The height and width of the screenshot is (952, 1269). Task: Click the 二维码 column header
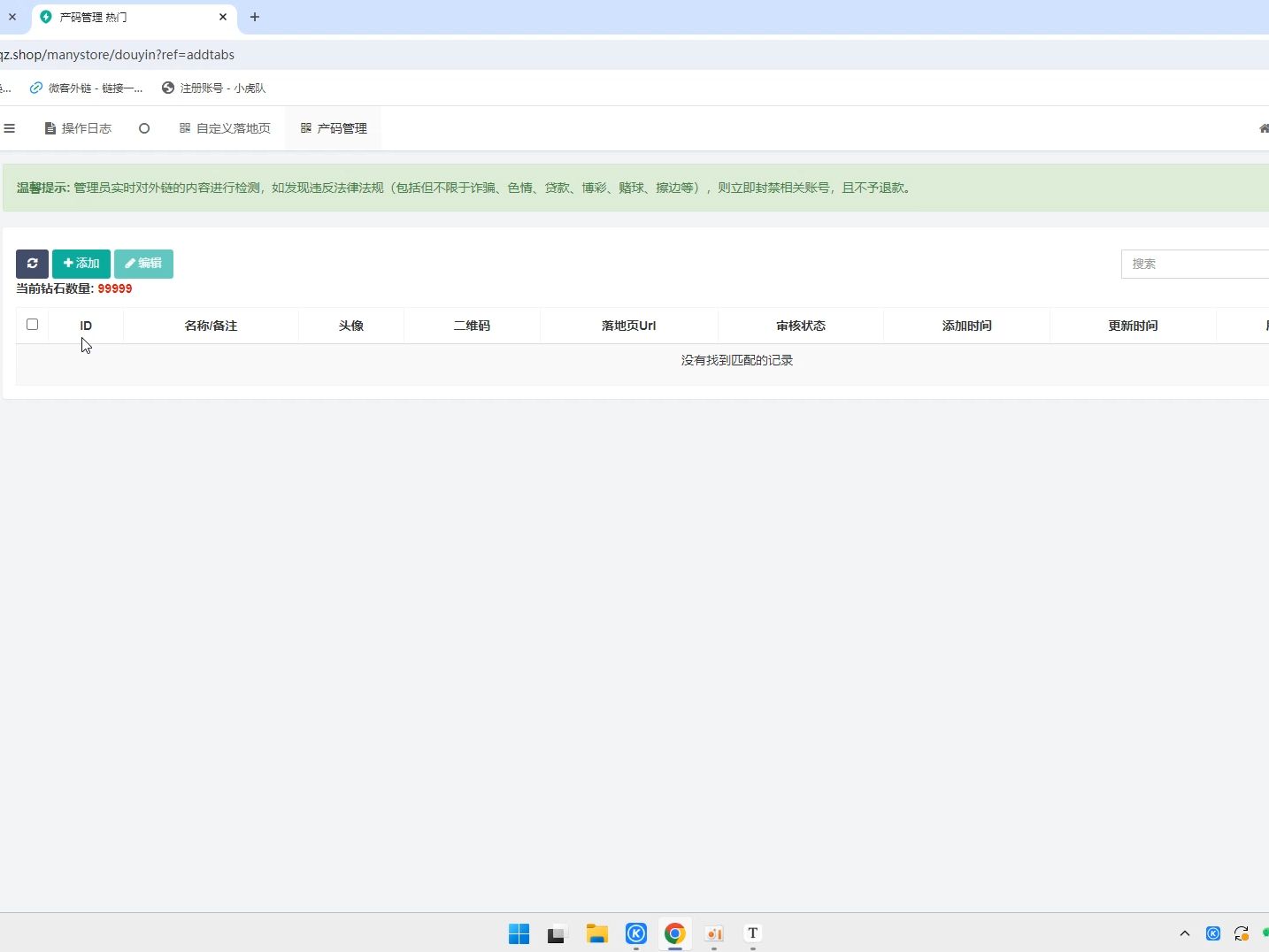(x=472, y=326)
